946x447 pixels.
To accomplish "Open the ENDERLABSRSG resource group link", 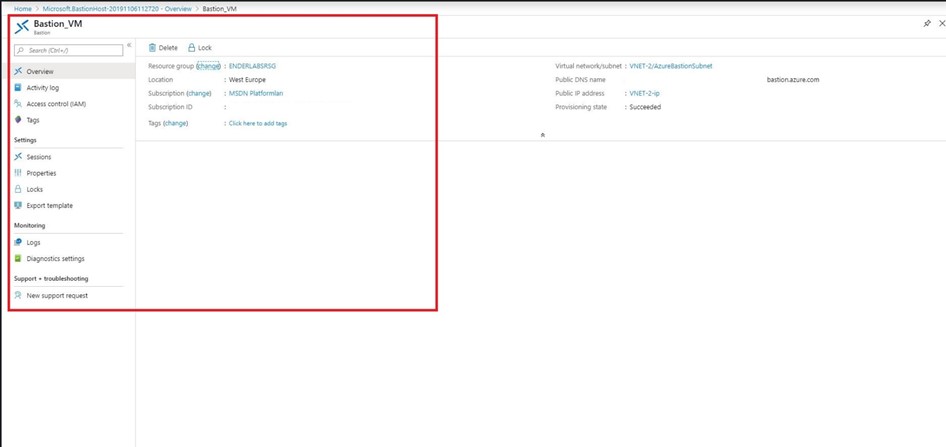I will coord(252,66).
